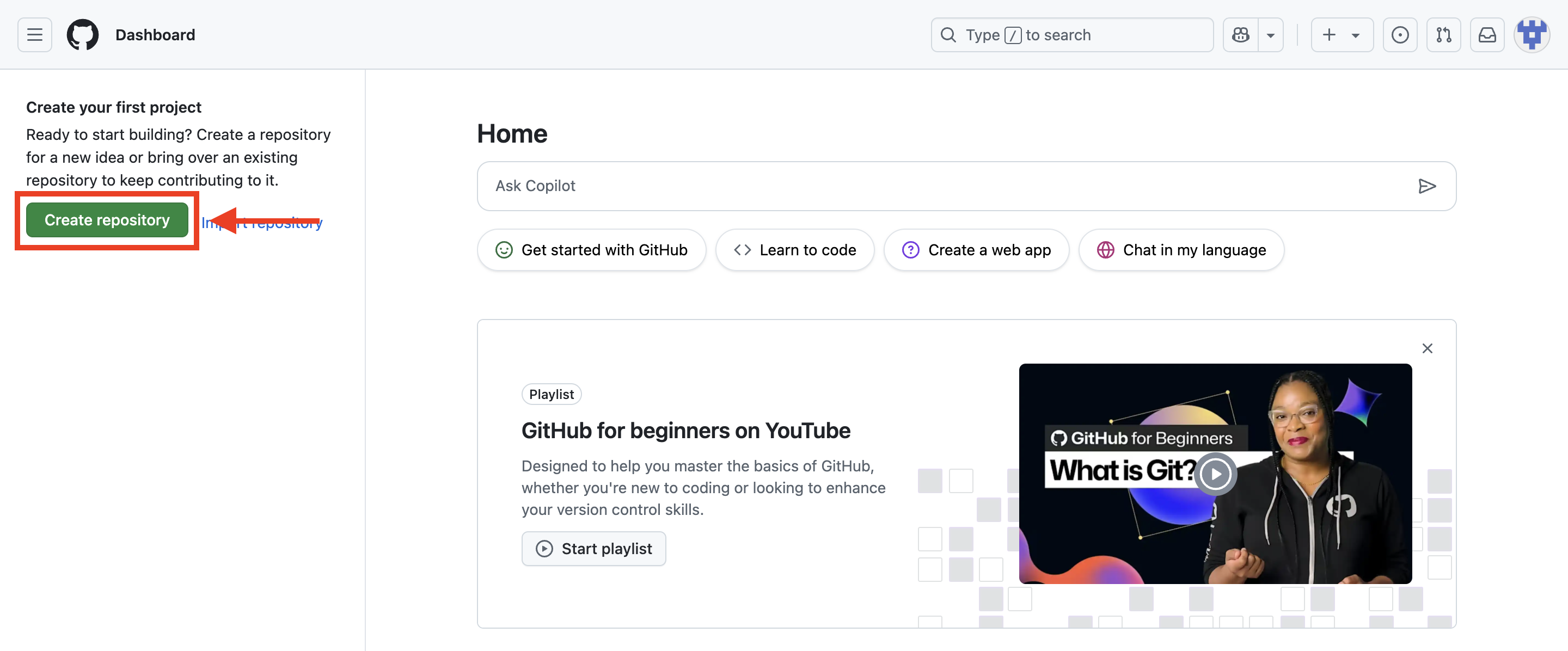
Task: Dismiss the GitHub for beginners card
Action: pos(1427,348)
